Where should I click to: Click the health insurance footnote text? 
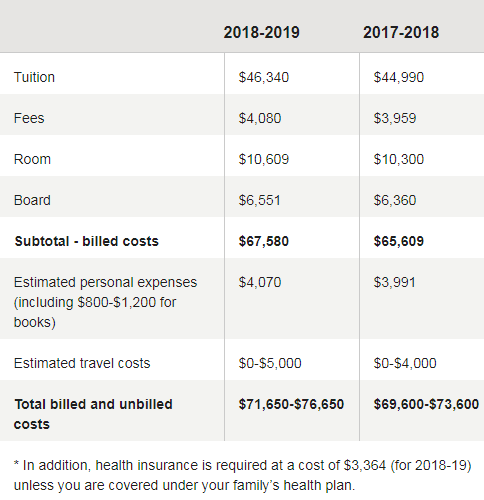242,475
